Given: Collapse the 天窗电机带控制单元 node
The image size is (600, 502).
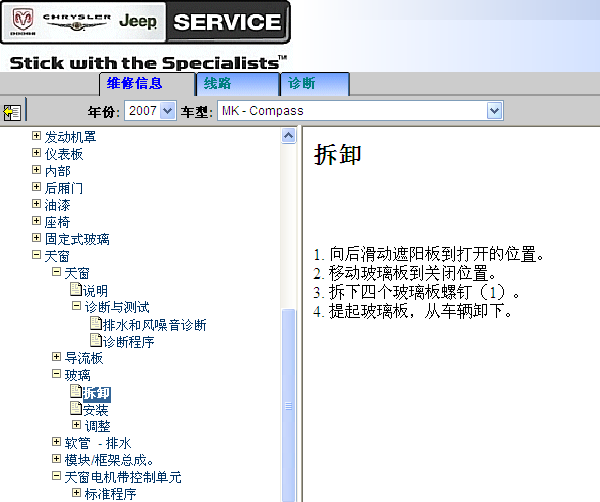Looking at the screenshot, I should [56, 476].
